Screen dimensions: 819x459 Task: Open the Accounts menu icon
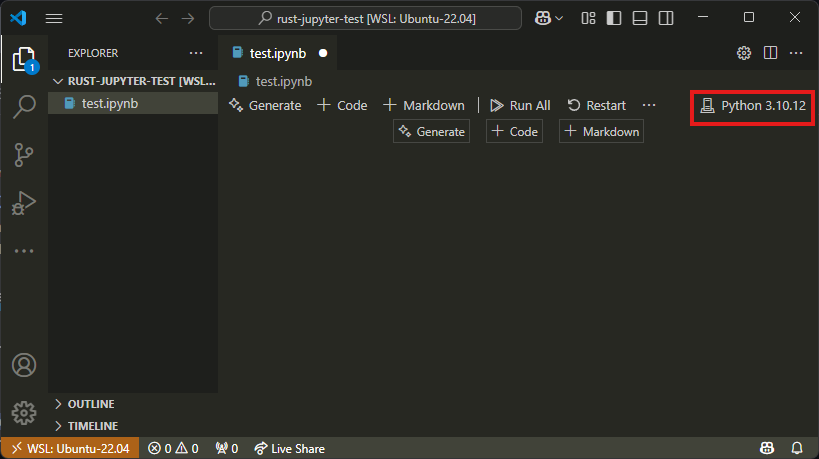coord(24,365)
